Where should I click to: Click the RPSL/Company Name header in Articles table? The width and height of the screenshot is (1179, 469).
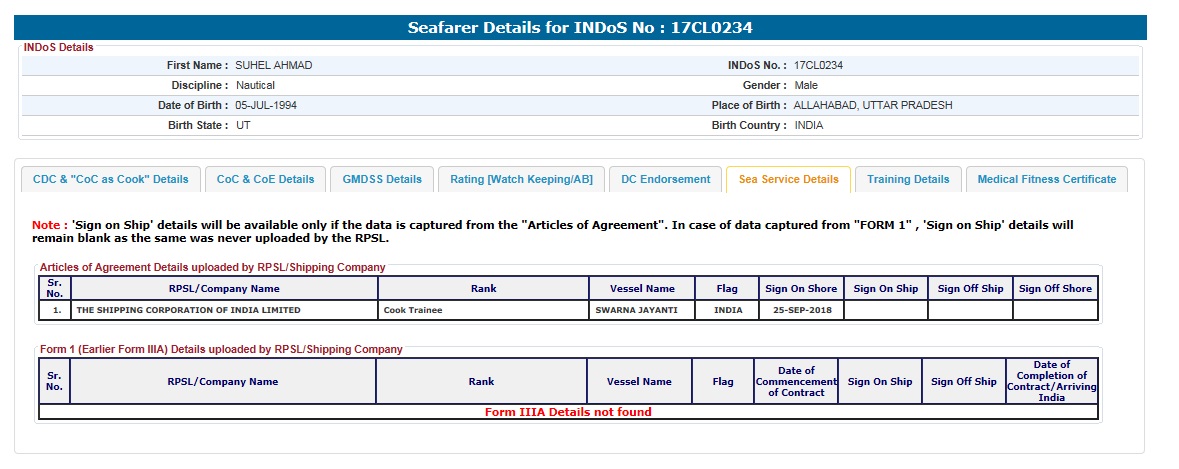click(x=223, y=289)
